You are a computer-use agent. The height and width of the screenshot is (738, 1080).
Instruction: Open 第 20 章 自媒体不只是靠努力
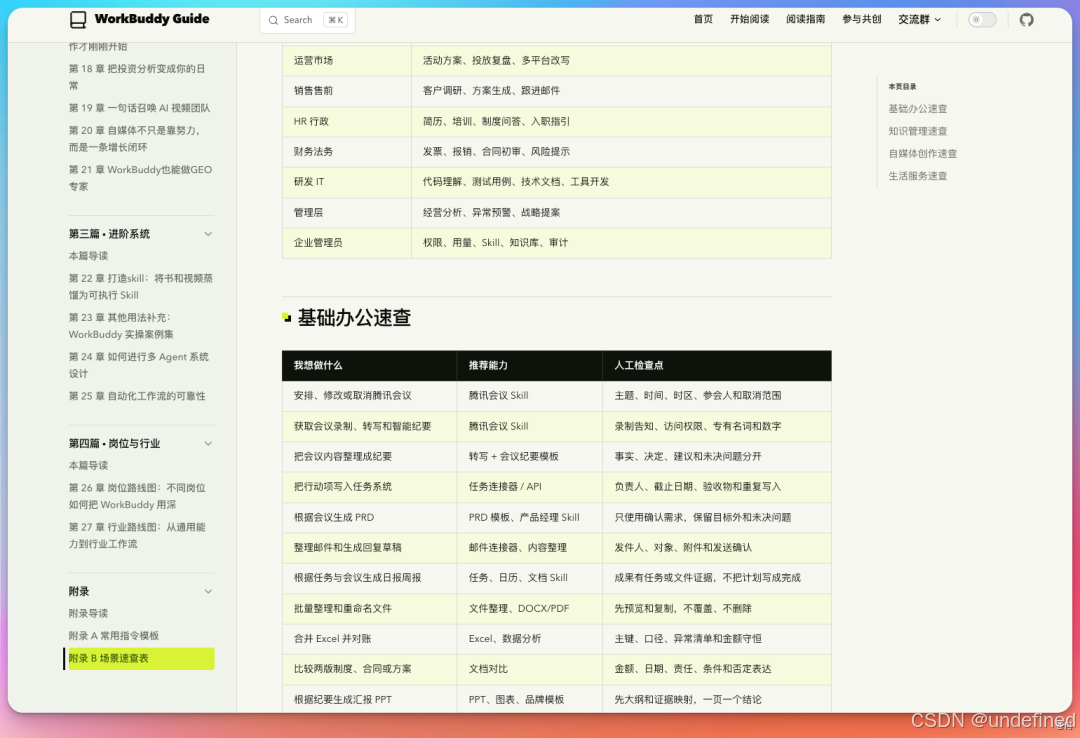point(135,139)
